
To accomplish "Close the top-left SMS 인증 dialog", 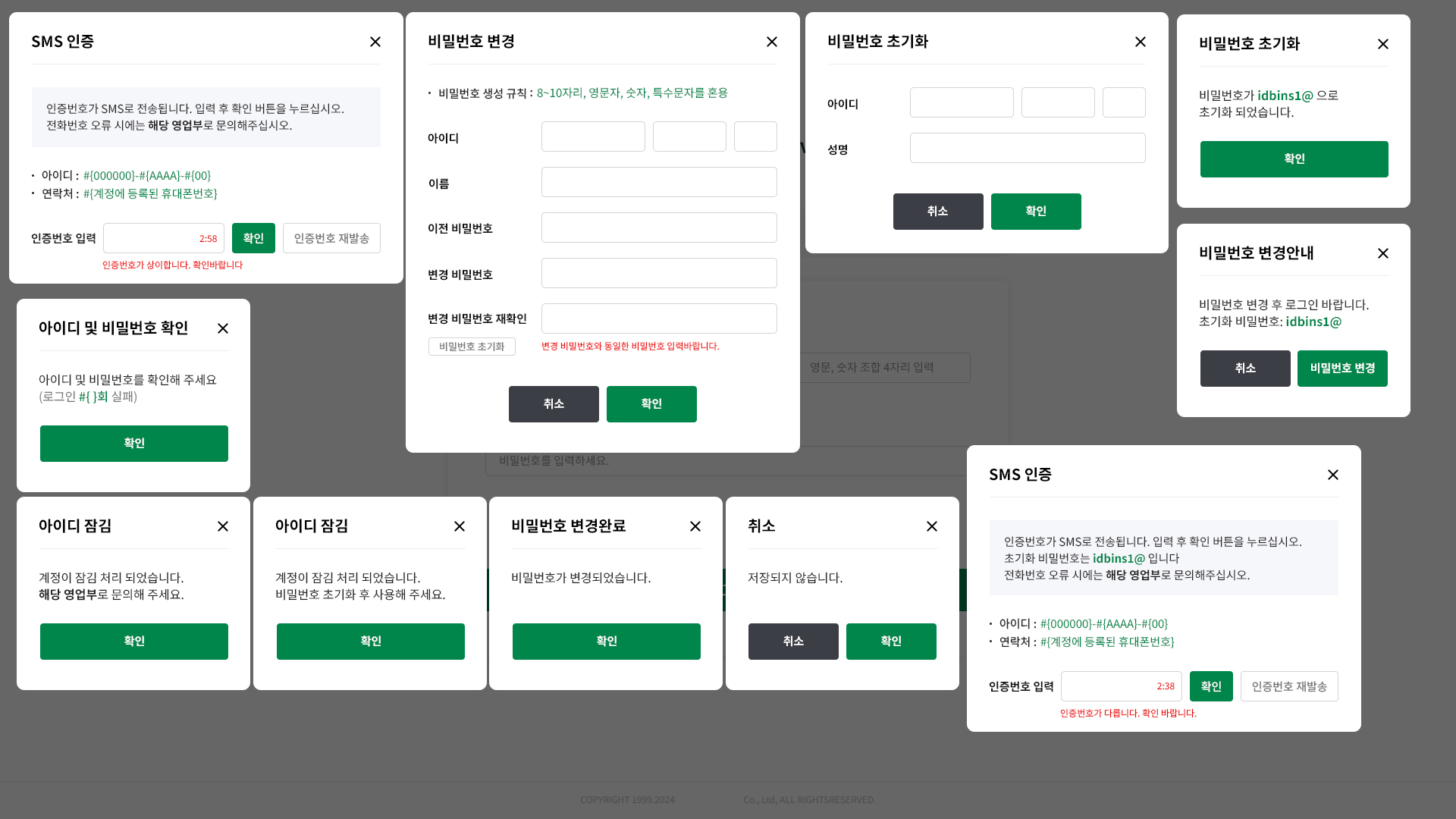I will [x=375, y=42].
